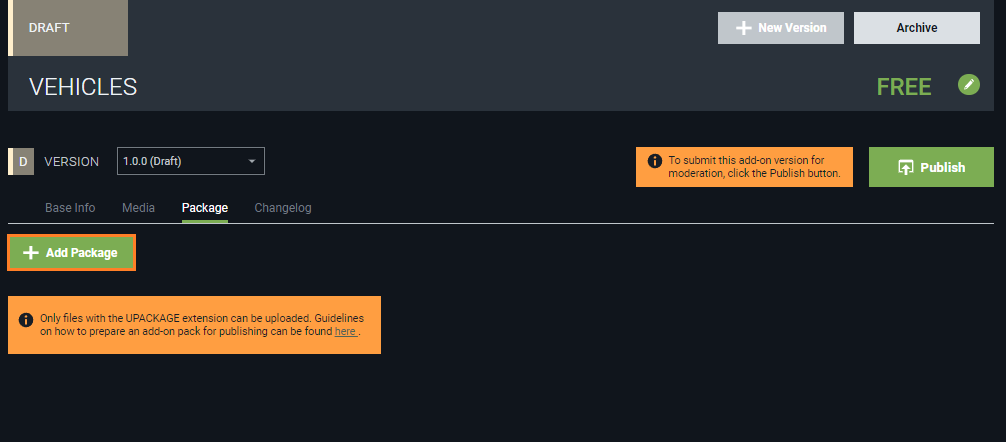This screenshot has height=442, width=1006.
Task: Click the pencil edit icon beside FREE
Action: pyautogui.click(x=968, y=84)
